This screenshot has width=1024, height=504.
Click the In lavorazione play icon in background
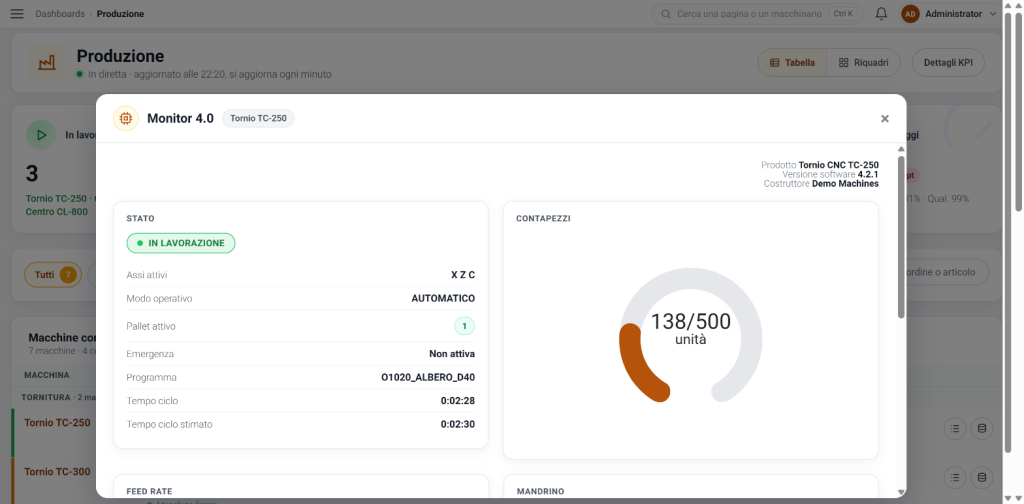[x=41, y=135]
